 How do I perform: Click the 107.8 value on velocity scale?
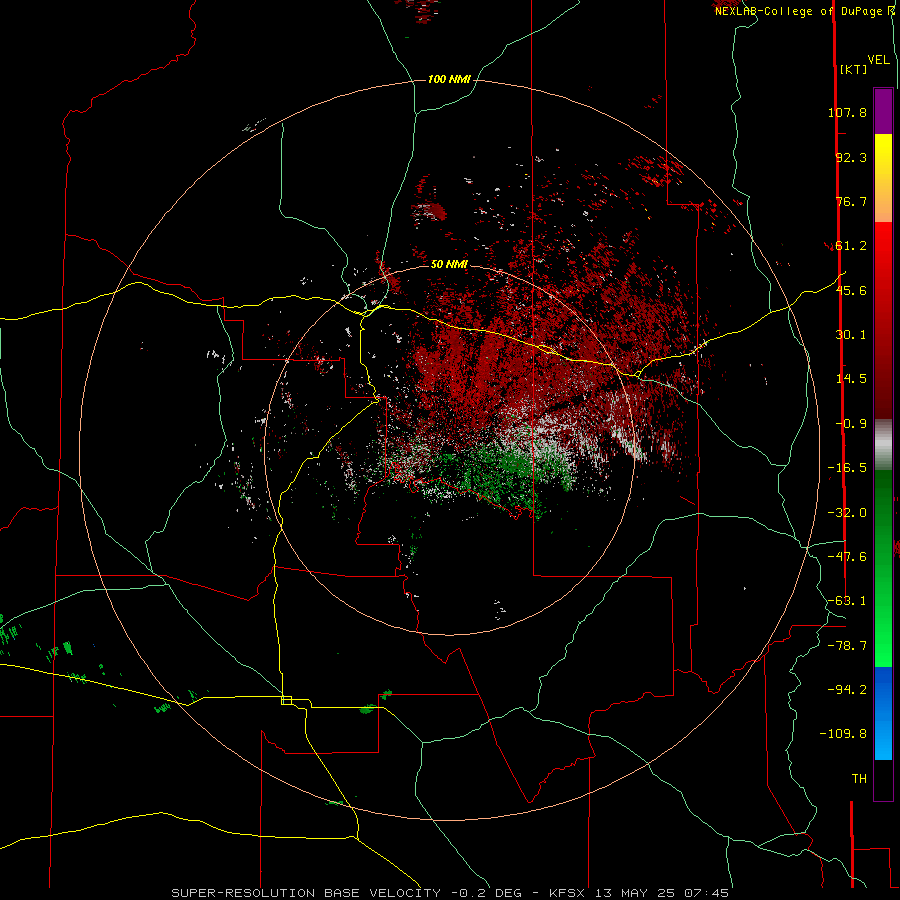point(847,112)
